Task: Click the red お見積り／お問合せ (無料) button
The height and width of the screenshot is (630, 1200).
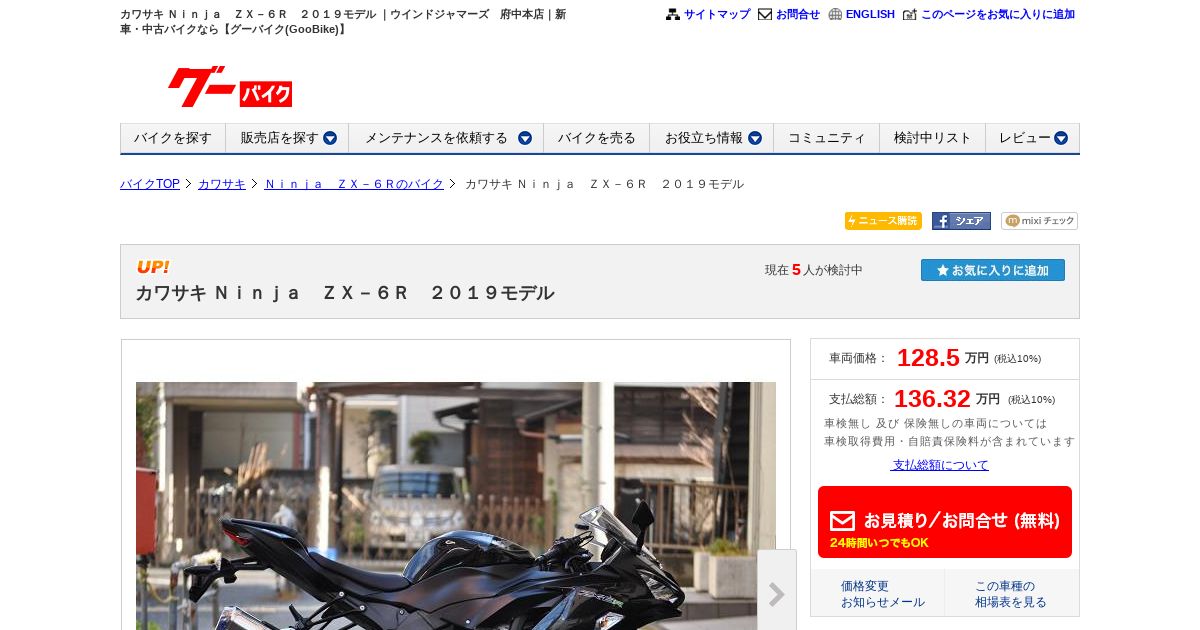Action: 945,522
